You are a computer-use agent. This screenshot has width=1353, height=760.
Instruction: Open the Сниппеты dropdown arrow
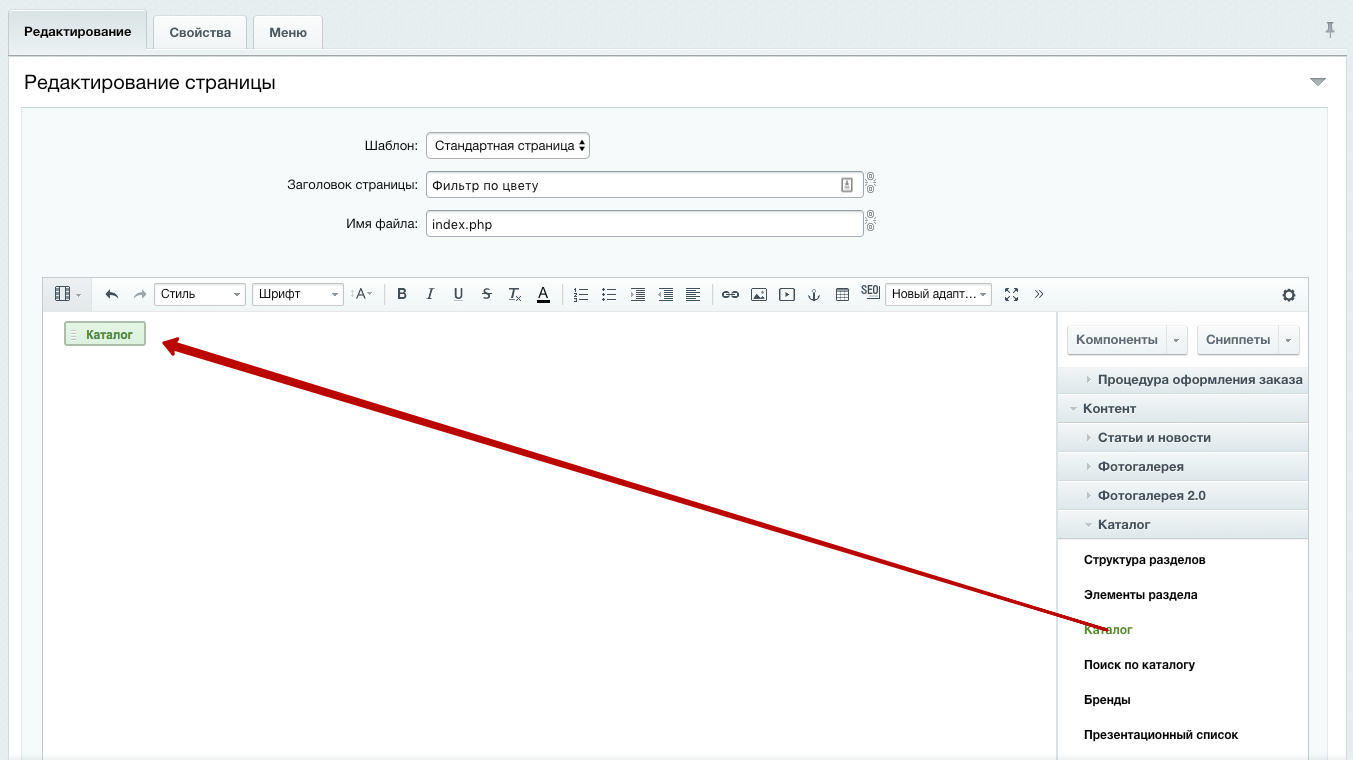(x=1289, y=340)
